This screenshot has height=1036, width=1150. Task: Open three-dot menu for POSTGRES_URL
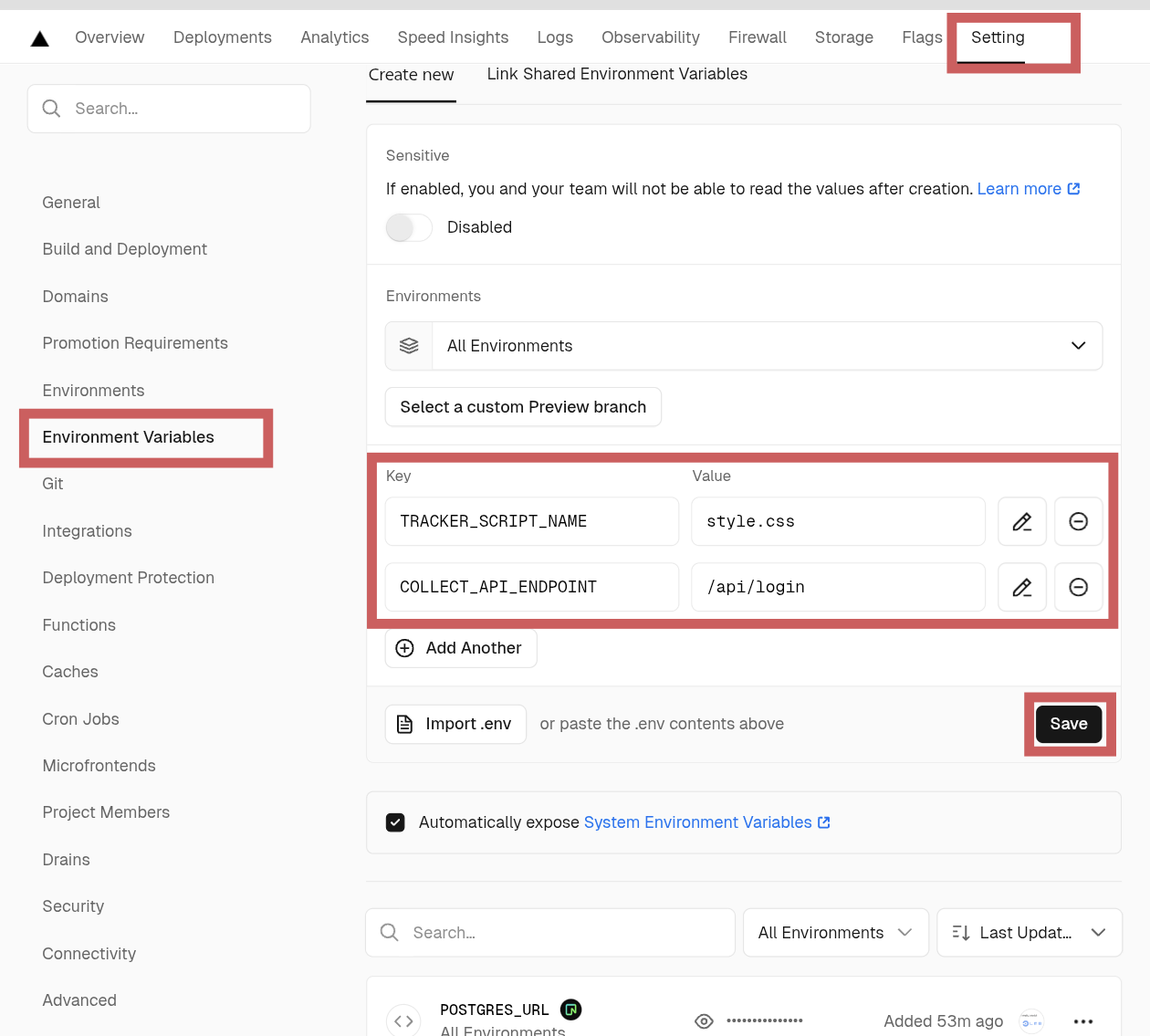click(1083, 1020)
